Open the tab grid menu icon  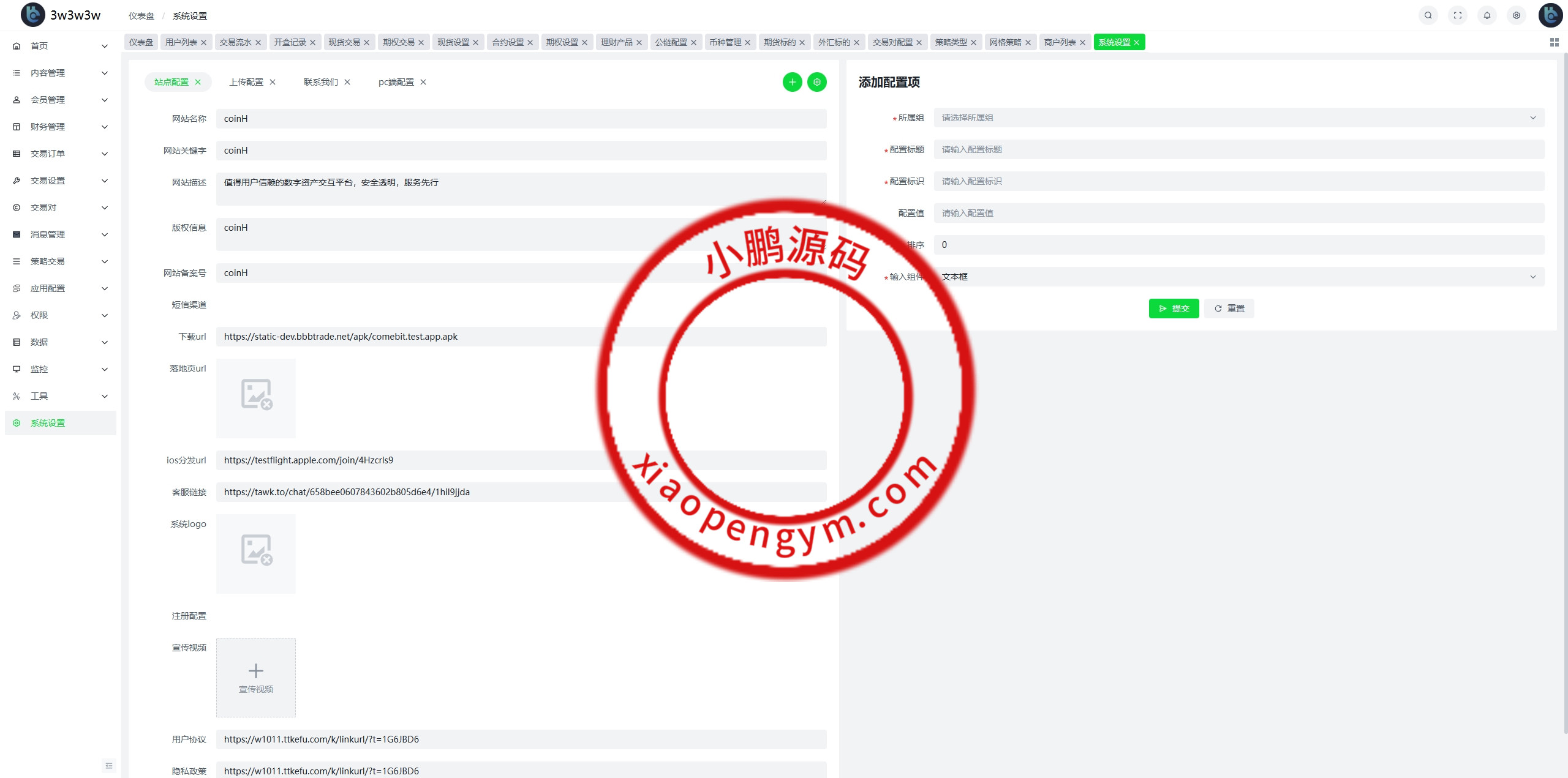[x=1554, y=42]
